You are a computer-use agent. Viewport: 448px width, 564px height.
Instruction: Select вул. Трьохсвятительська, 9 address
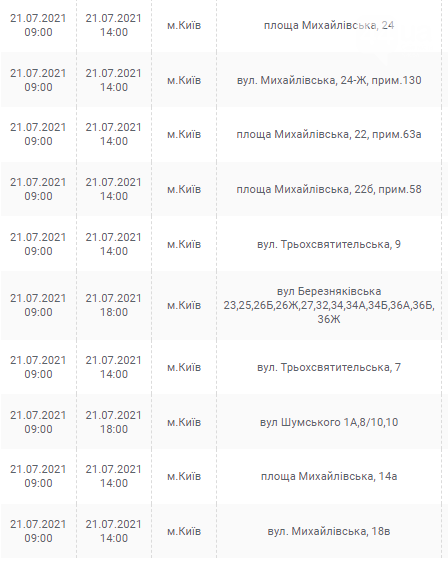point(329,245)
